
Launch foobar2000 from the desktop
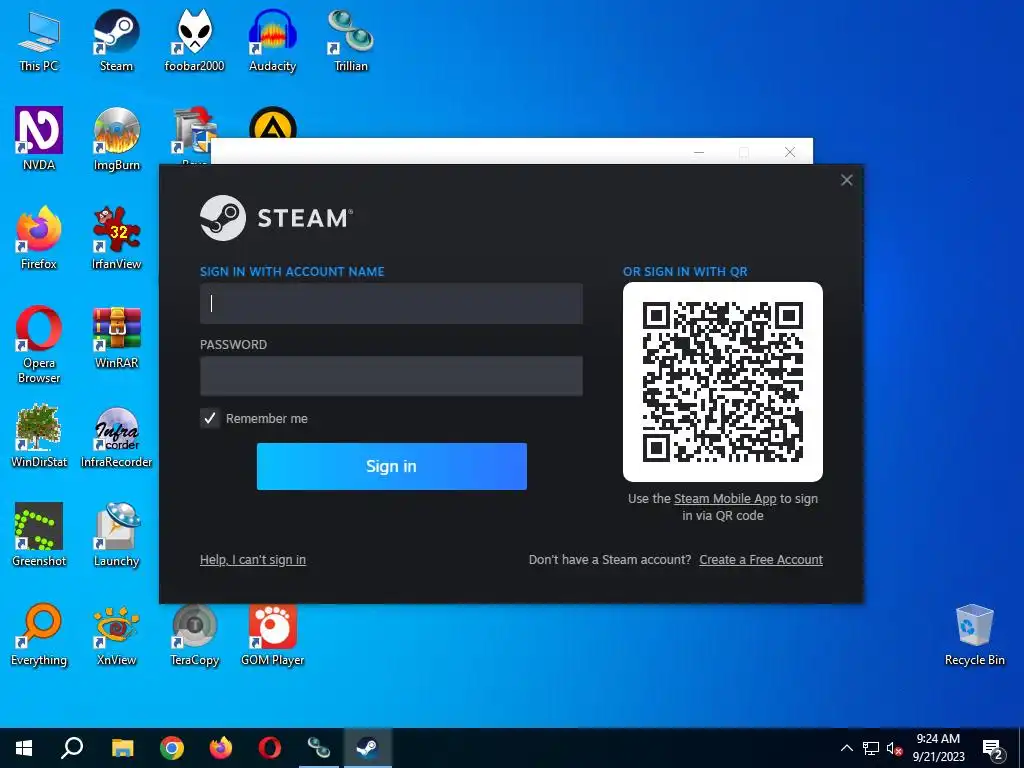coord(194,40)
